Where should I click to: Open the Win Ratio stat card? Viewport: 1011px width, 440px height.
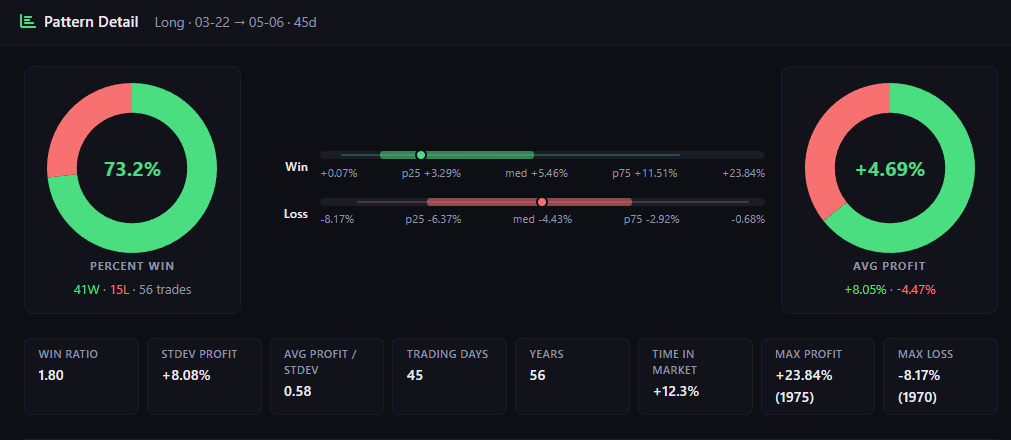click(x=81, y=376)
